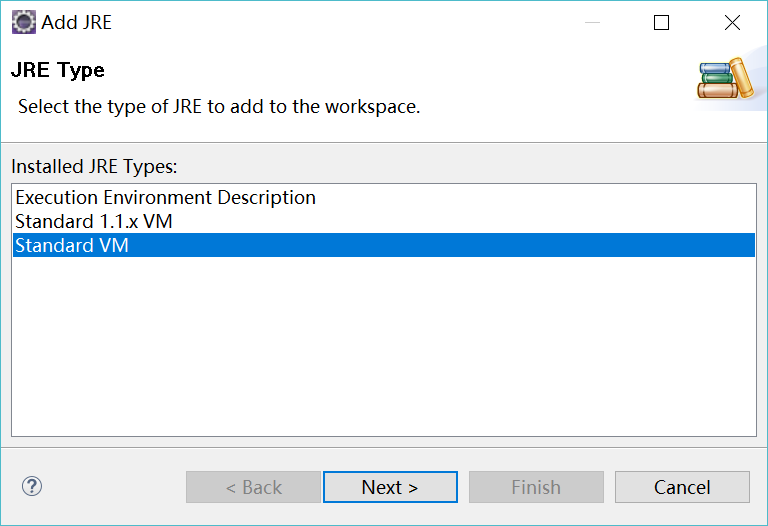Click the Next > button
Viewport: 768px width, 526px height.
[390, 487]
